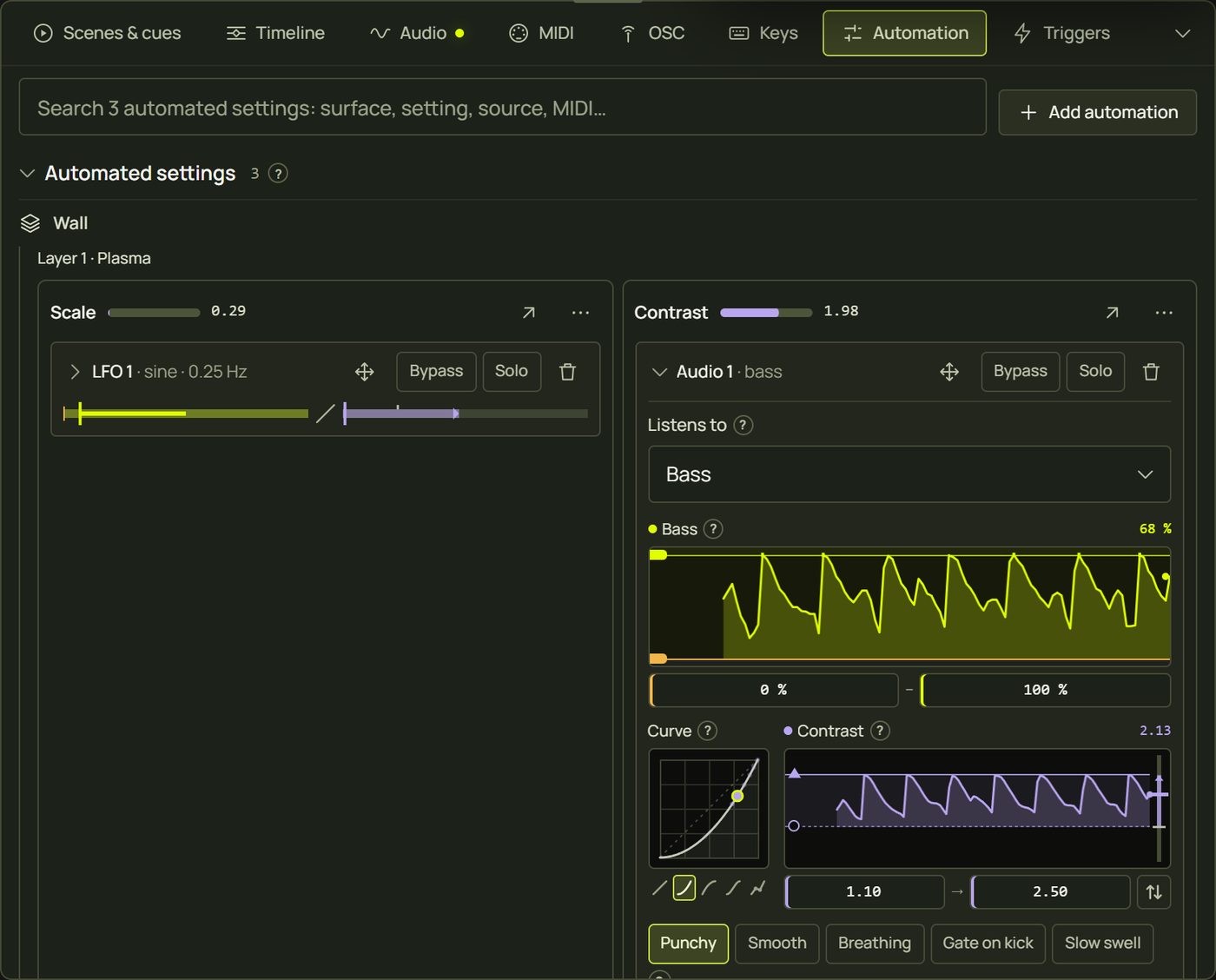The height and width of the screenshot is (980, 1216).
Task: Open help for Automated settings
Action: click(x=278, y=174)
